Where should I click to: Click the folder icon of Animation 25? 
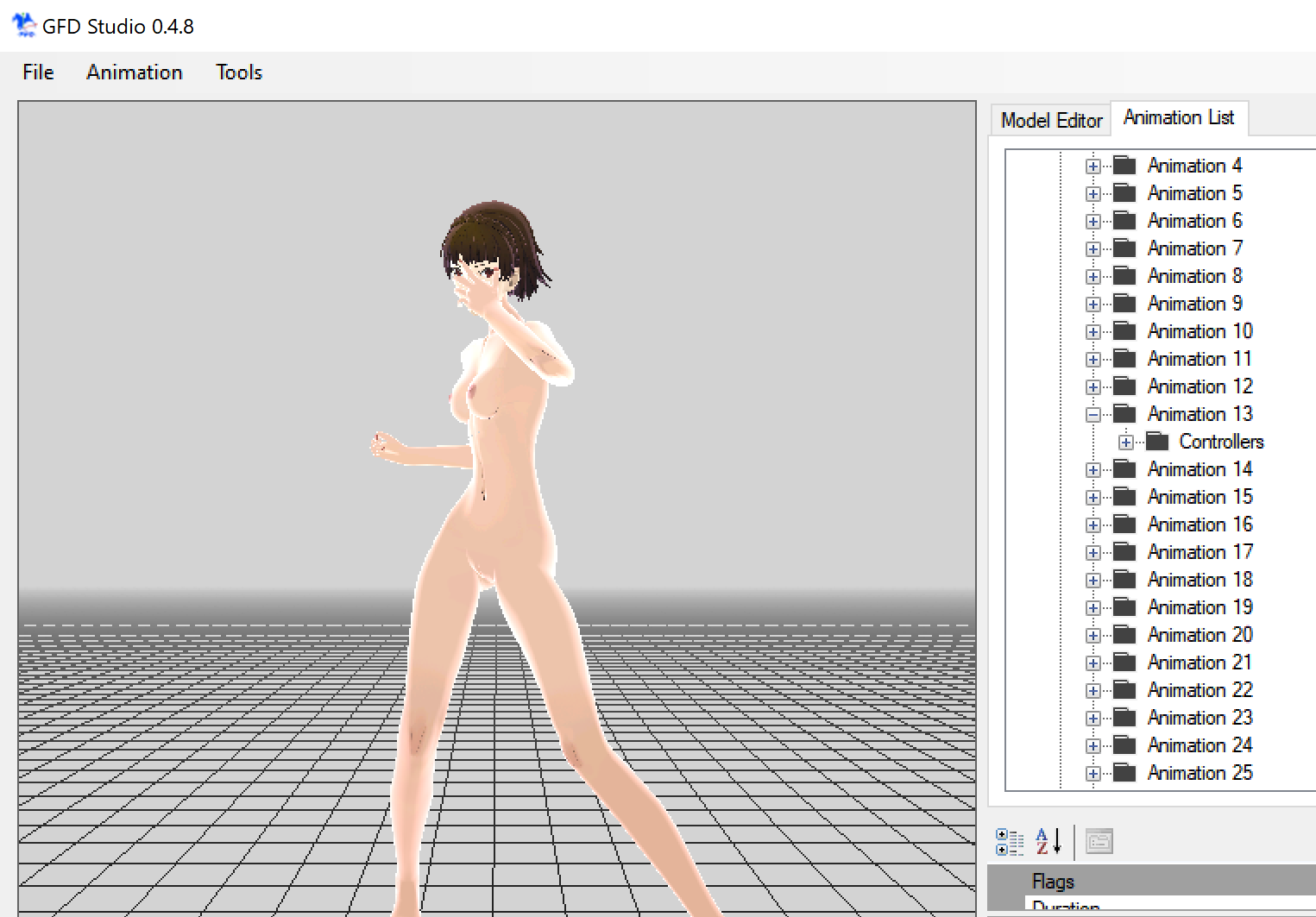pyautogui.click(x=1124, y=772)
